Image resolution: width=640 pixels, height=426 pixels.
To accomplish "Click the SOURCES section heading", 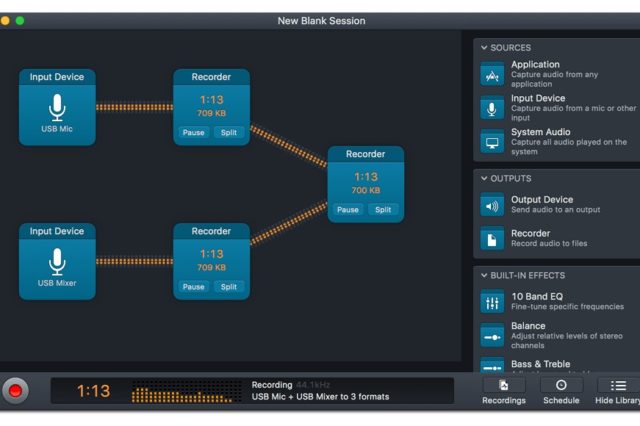I will 511,48.
